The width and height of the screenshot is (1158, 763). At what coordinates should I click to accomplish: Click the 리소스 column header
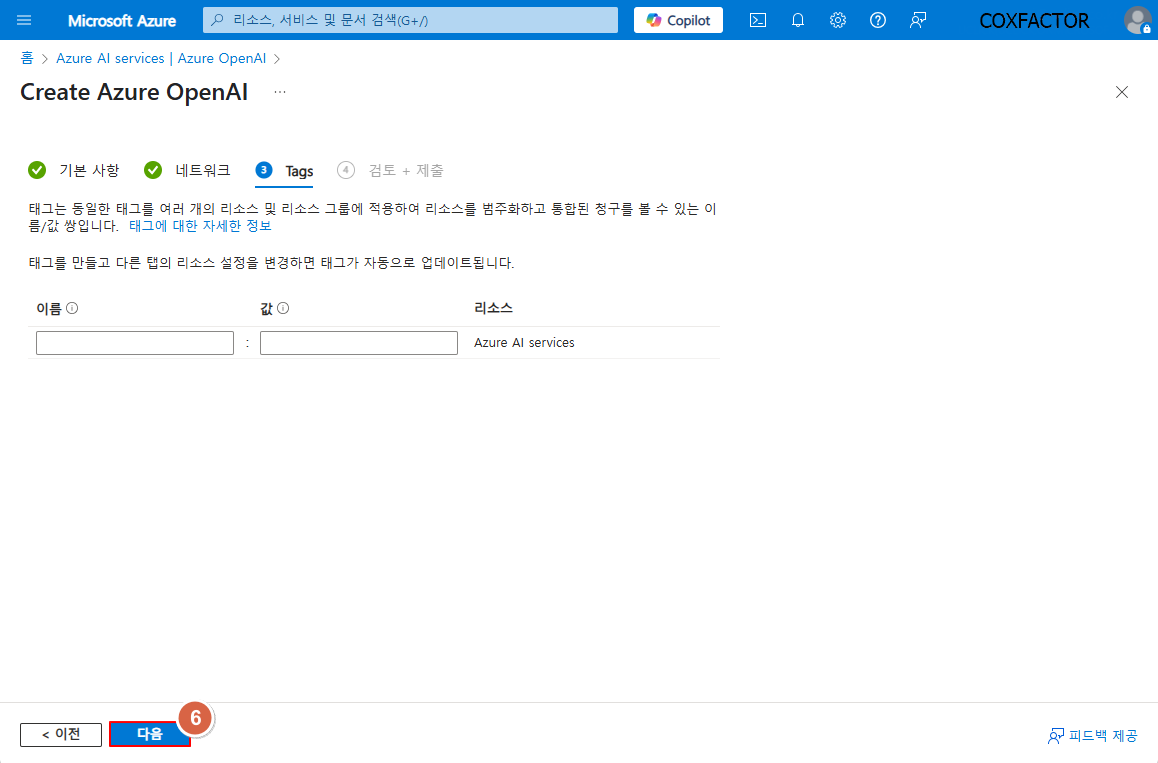(x=493, y=308)
